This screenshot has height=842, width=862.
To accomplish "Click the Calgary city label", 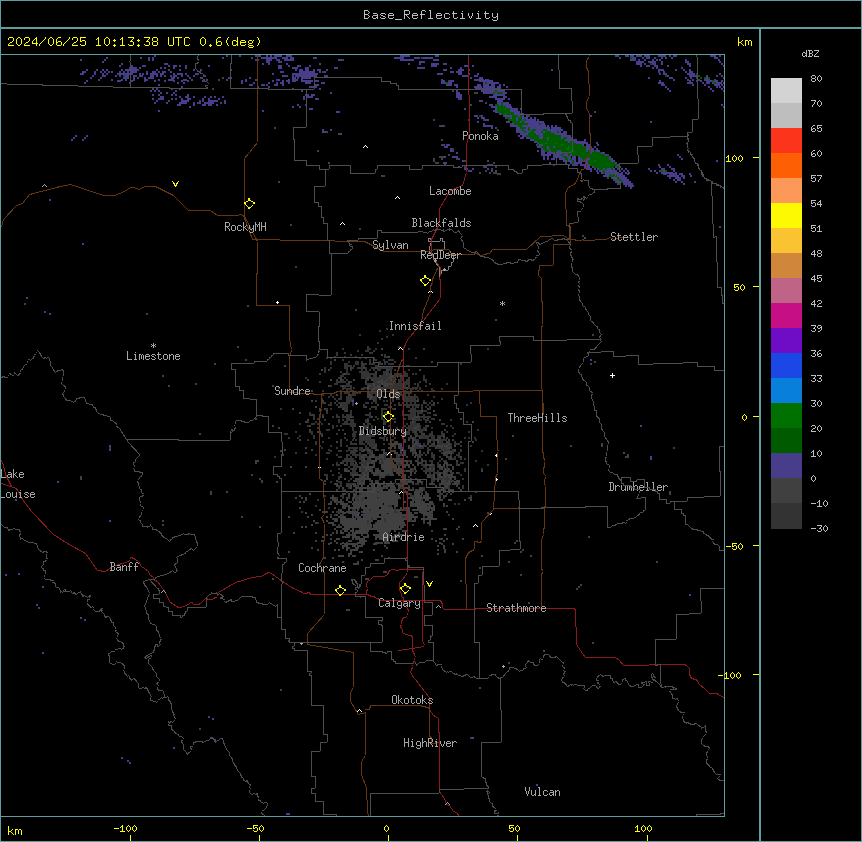I will pyautogui.click(x=400, y=603).
